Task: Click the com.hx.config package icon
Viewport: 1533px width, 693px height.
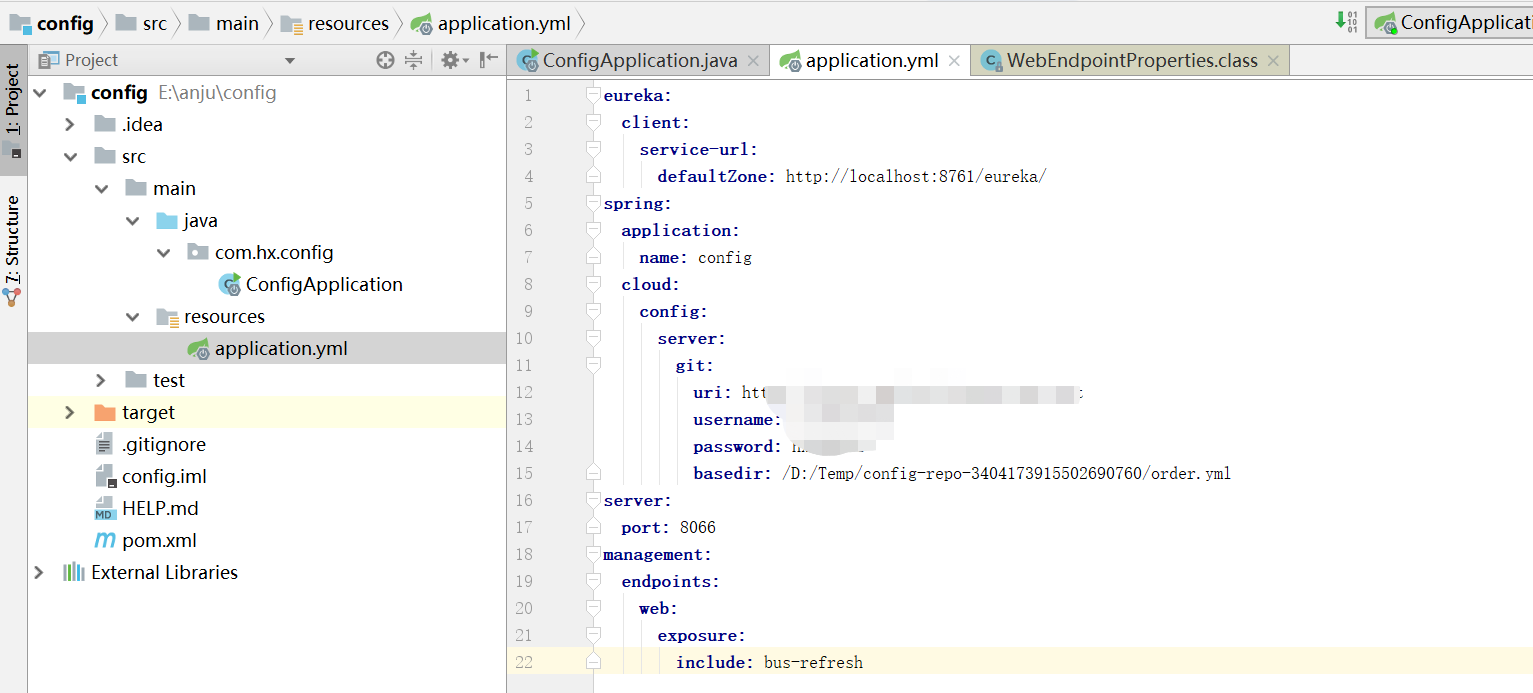Action: tap(198, 253)
